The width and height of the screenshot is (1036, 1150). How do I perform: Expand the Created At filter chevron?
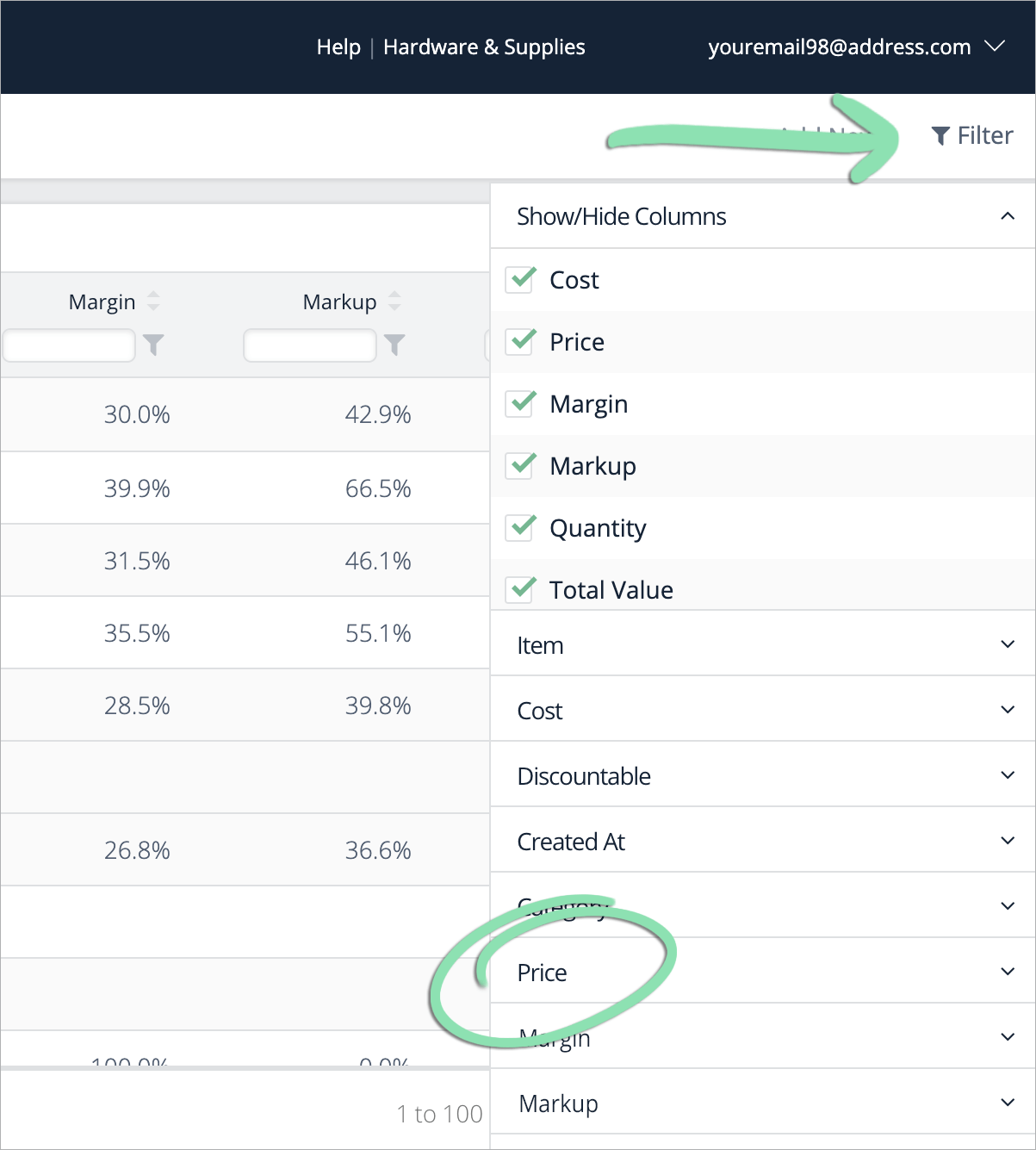coord(1008,840)
